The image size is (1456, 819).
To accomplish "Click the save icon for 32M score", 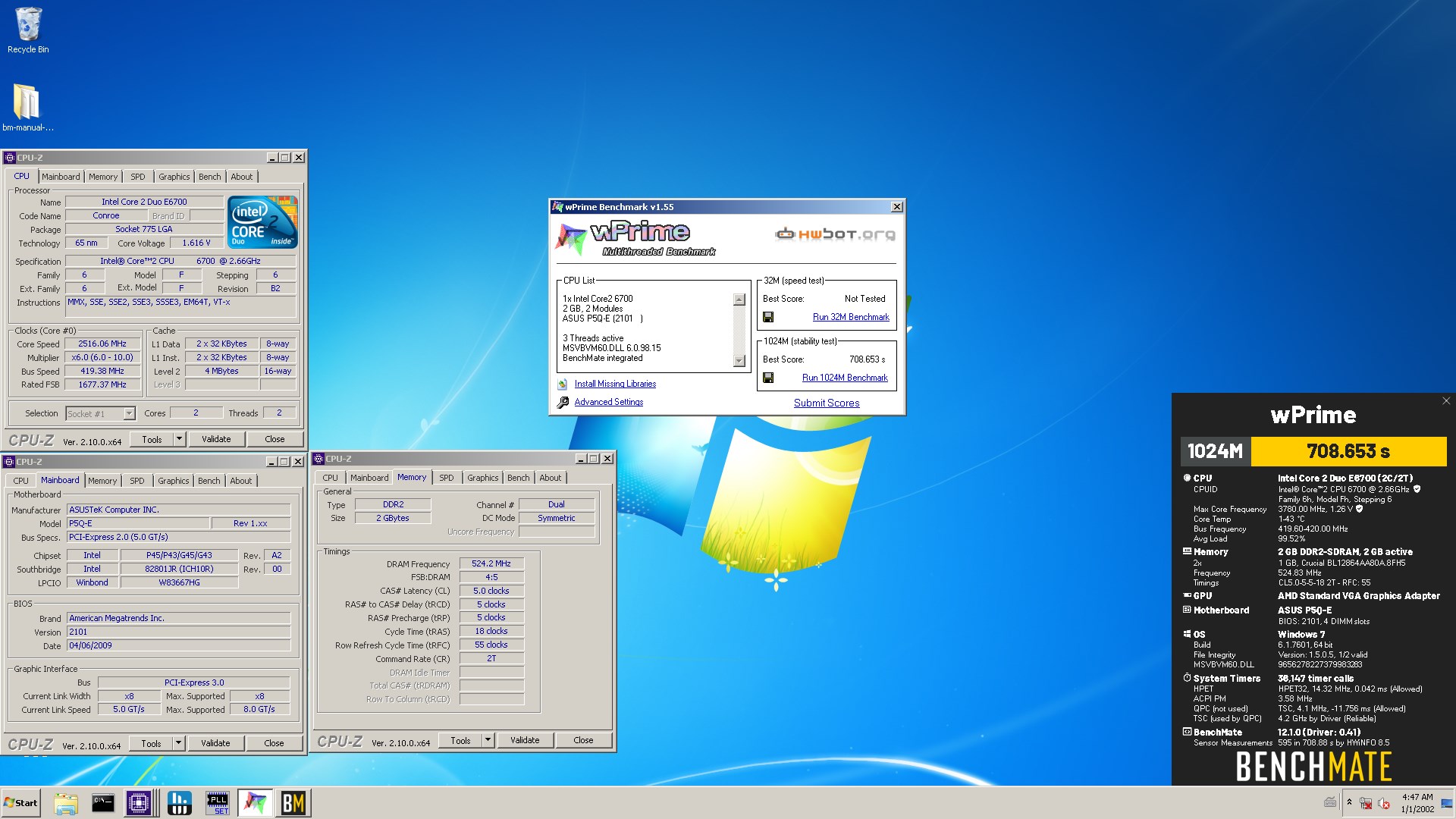I will pyautogui.click(x=768, y=317).
